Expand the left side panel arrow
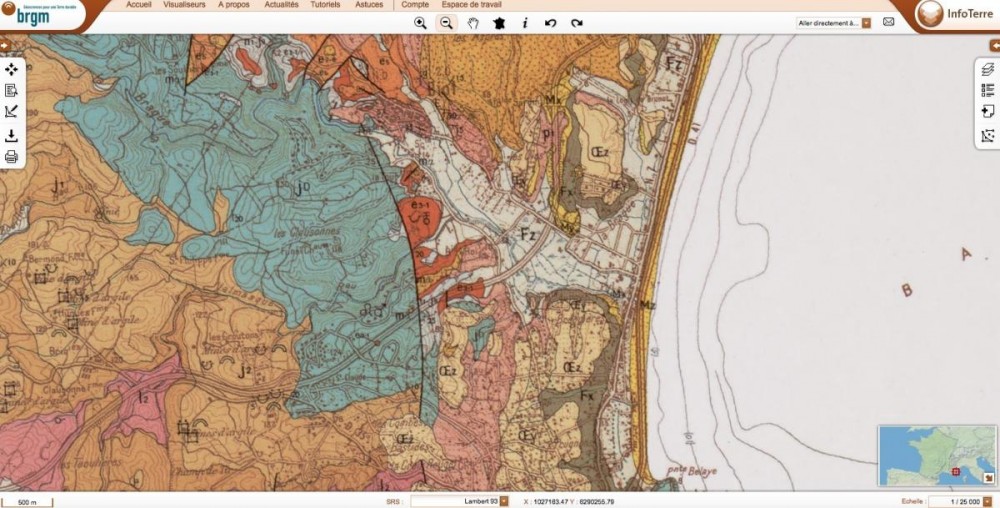Viewport: 1000px width, 508px height. 5,46
